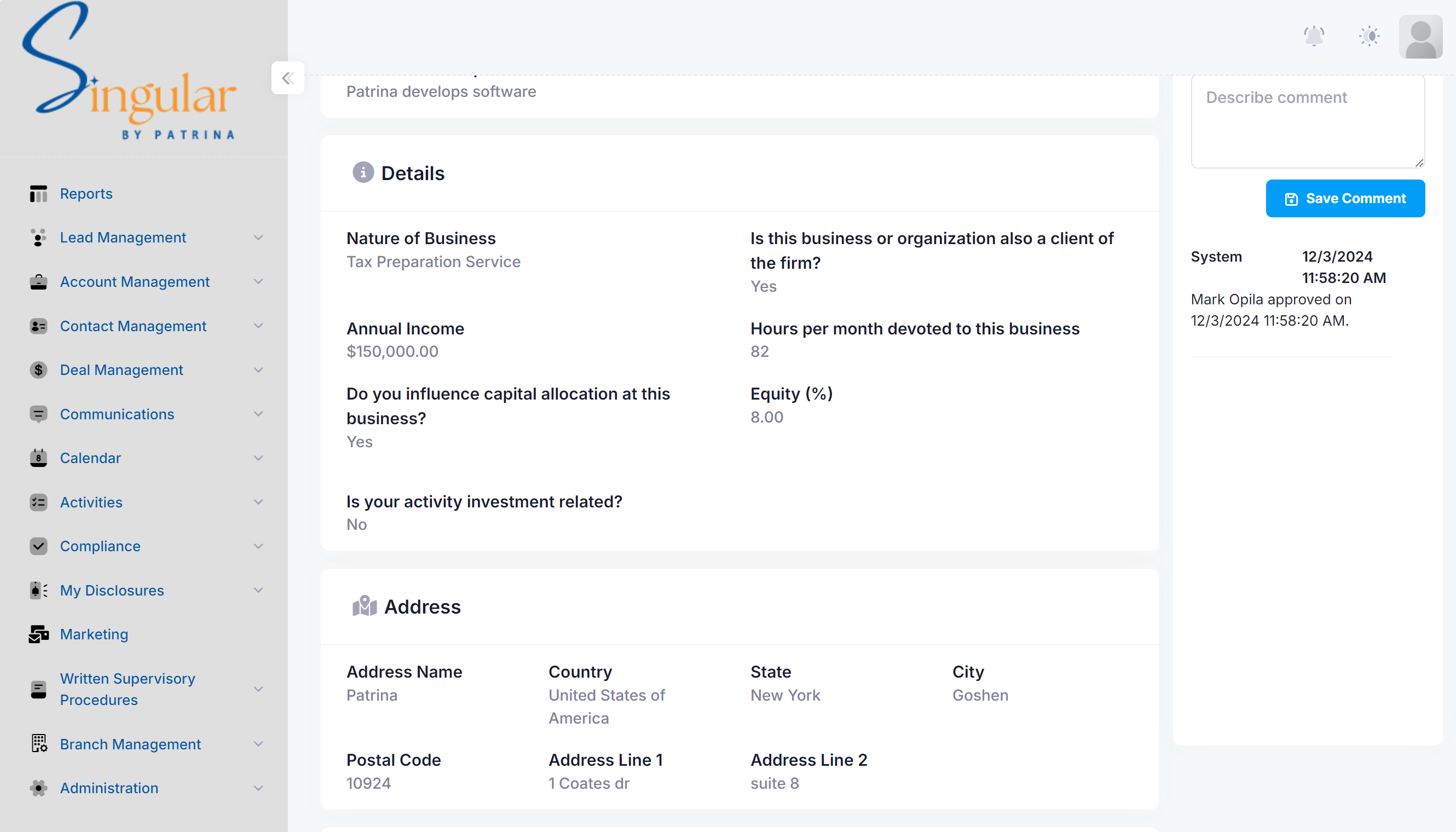Screen dimensions: 1456x832
Task: Open the Activities link
Action: 91,502
